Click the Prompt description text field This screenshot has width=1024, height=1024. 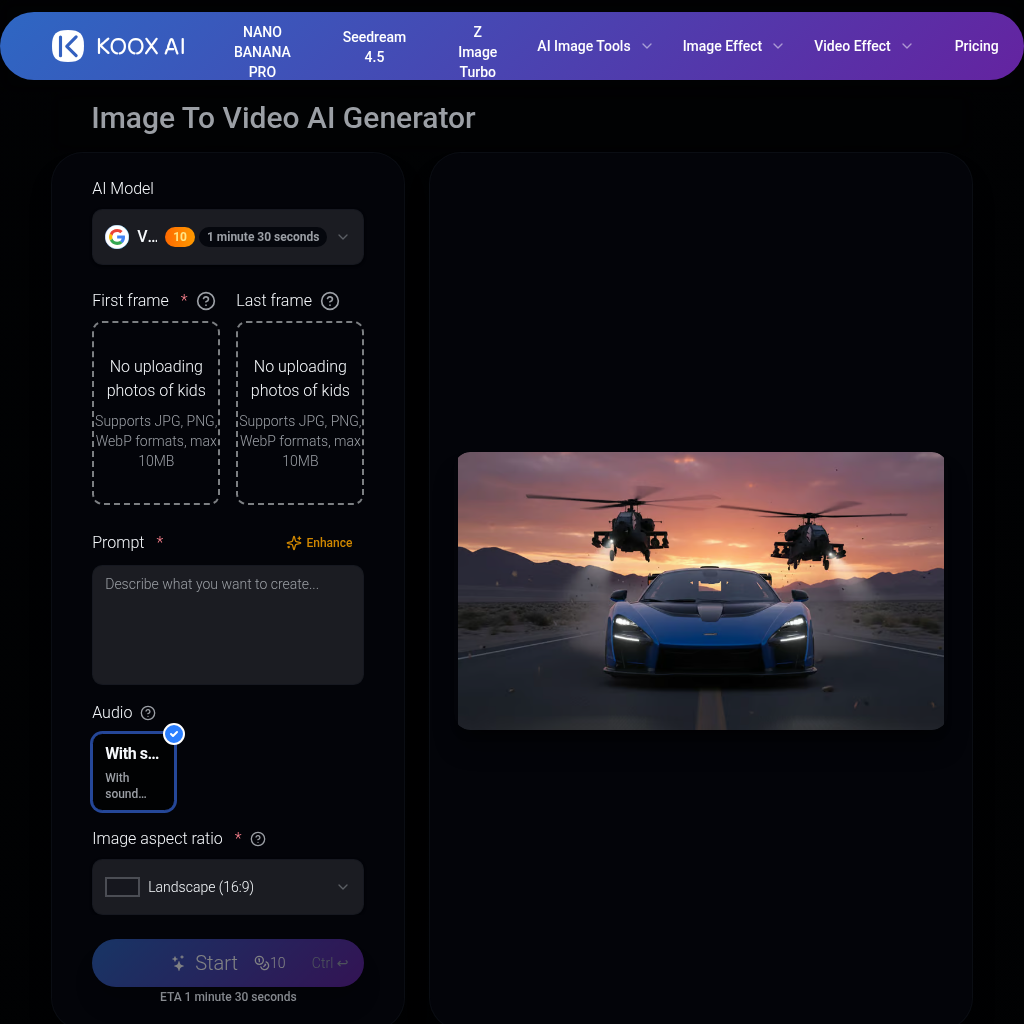click(x=228, y=625)
